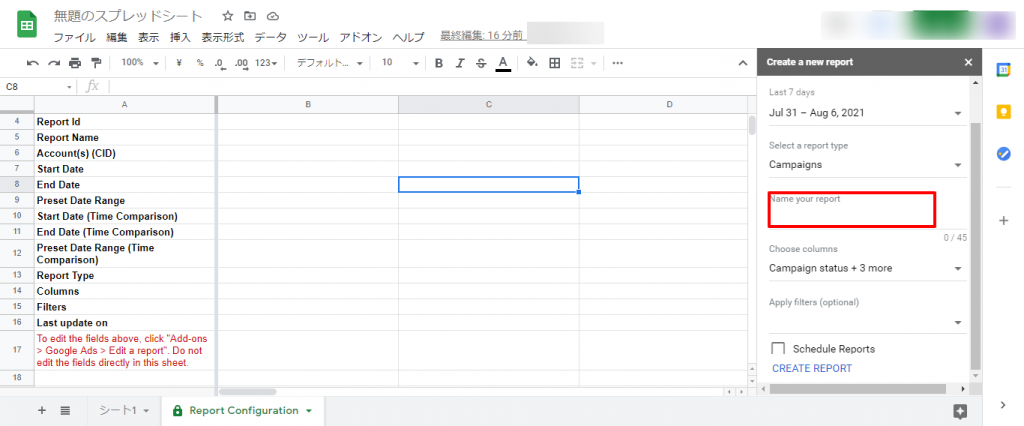The width and height of the screenshot is (1024, 426).
Task: Open the merge cells dropdown arrow
Action: [x=594, y=63]
